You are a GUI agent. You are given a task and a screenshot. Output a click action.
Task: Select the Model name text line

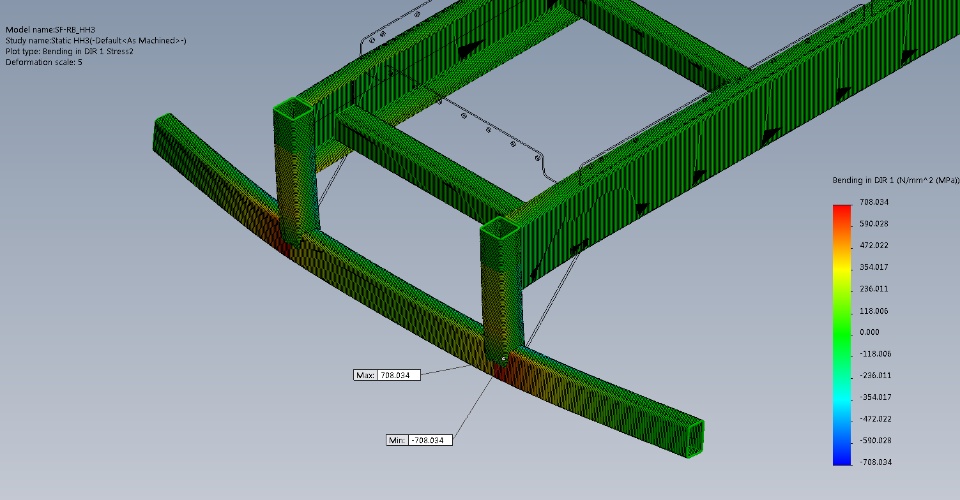click(x=50, y=29)
